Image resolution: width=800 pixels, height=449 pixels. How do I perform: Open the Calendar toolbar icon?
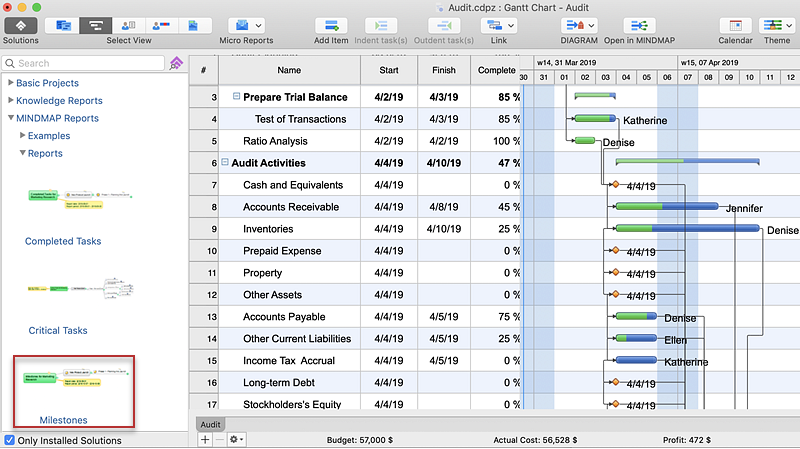(x=735, y=26)
